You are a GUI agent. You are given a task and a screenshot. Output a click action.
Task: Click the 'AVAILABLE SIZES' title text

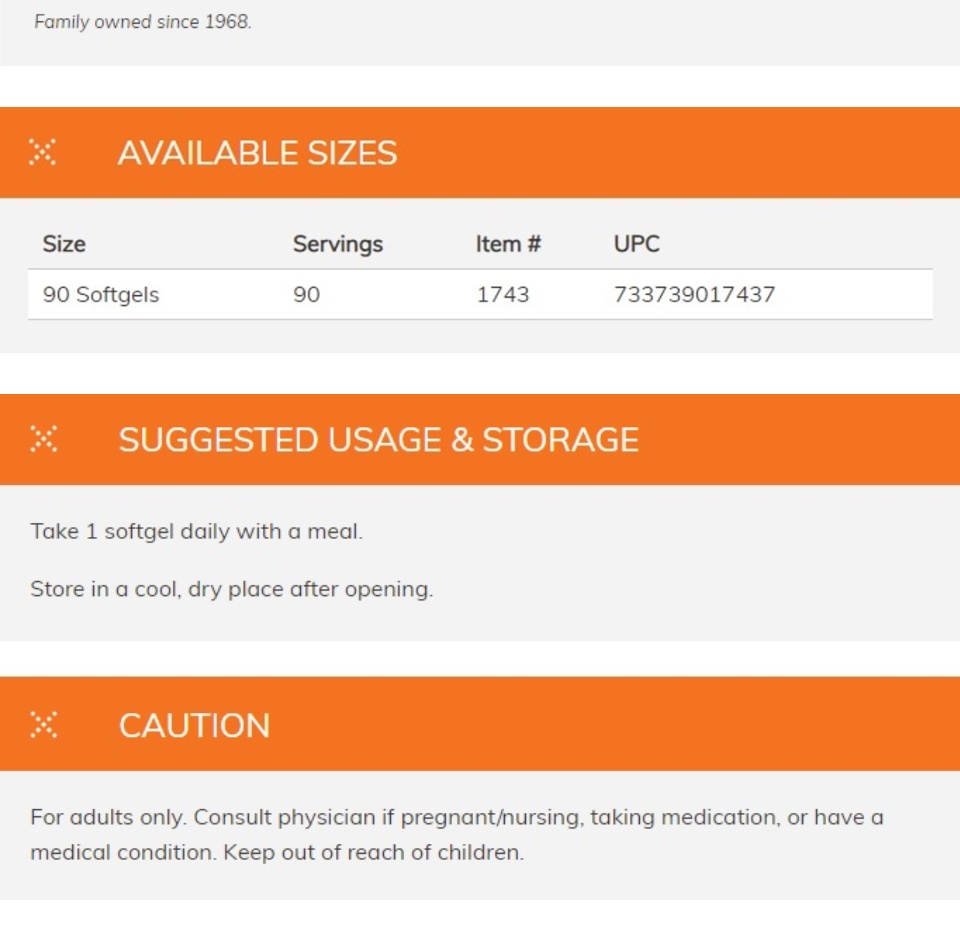point(258,152)
